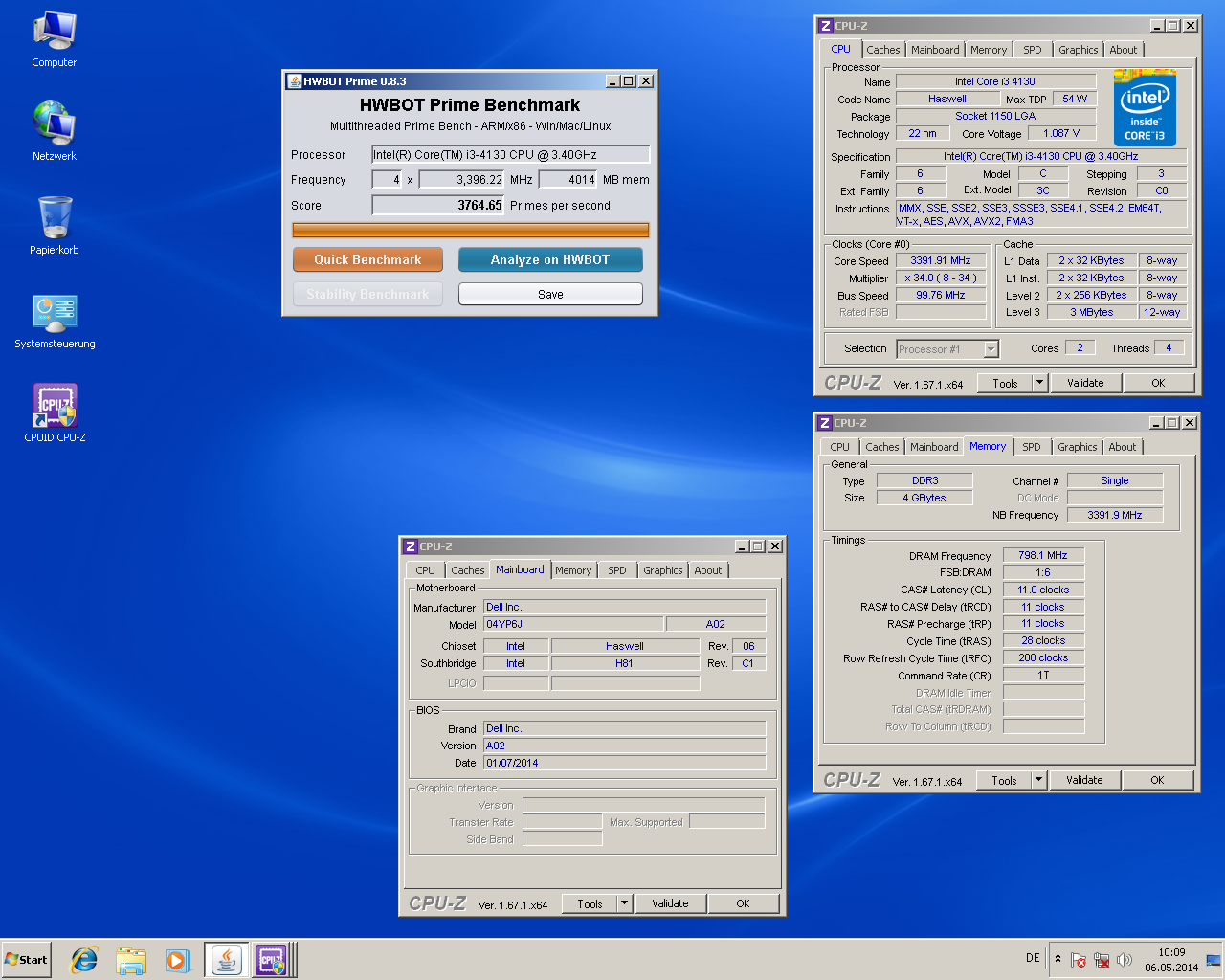Expand Tools dropdown arrow in CPU window
The width and height of the screenshot is (1225, 980).
(x=1039, y=383)
